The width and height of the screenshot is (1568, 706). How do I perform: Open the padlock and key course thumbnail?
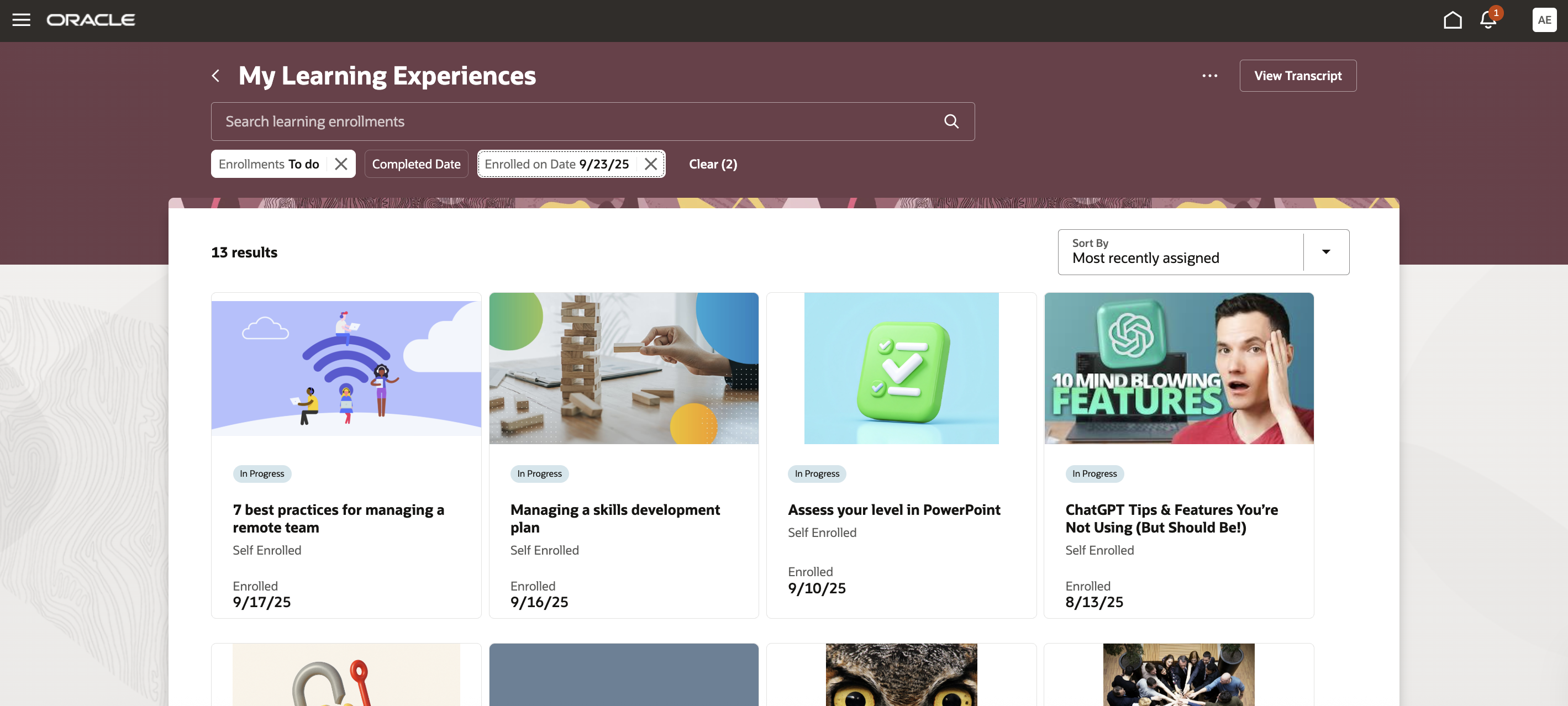click(x=346, y=675)
